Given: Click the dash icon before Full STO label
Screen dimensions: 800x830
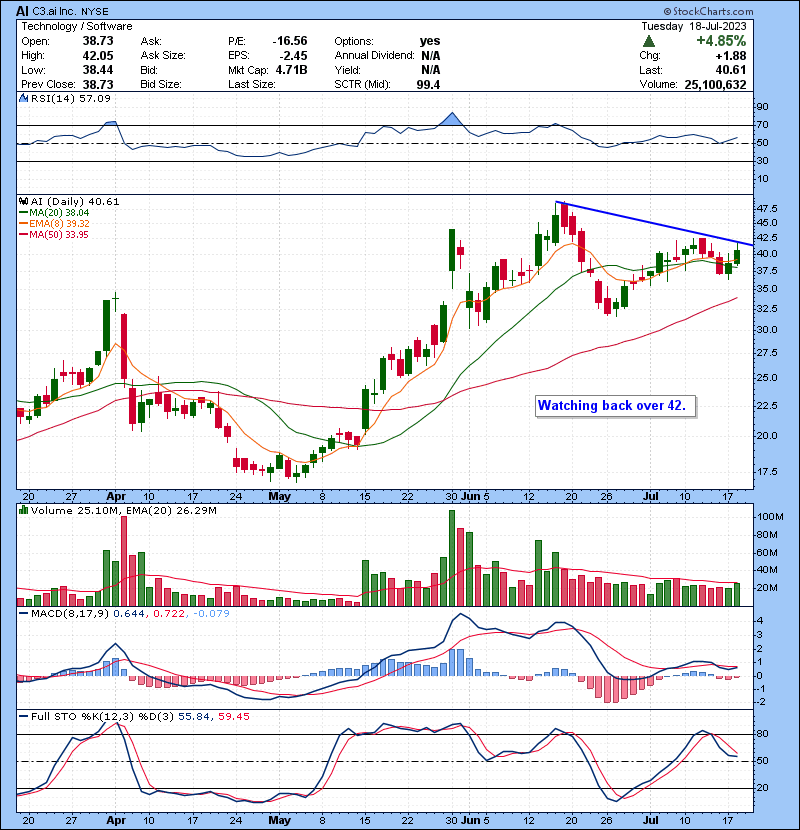Looking at the screenshot, I should point(23,716).
